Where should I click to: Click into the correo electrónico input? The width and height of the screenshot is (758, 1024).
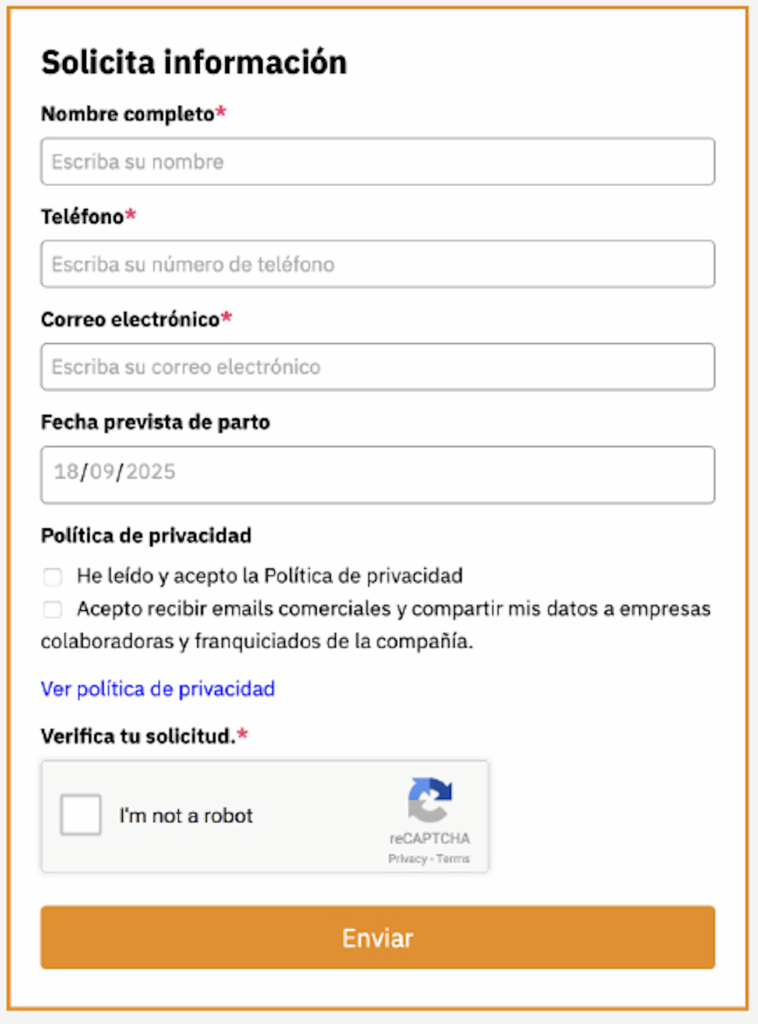pos(377,367)
